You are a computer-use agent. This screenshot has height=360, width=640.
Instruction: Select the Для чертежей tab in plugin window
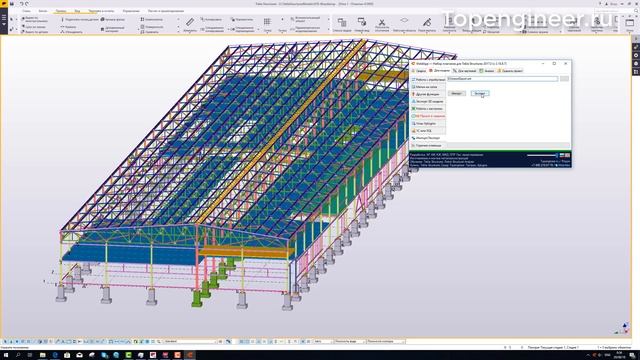[x=464, y=71]
